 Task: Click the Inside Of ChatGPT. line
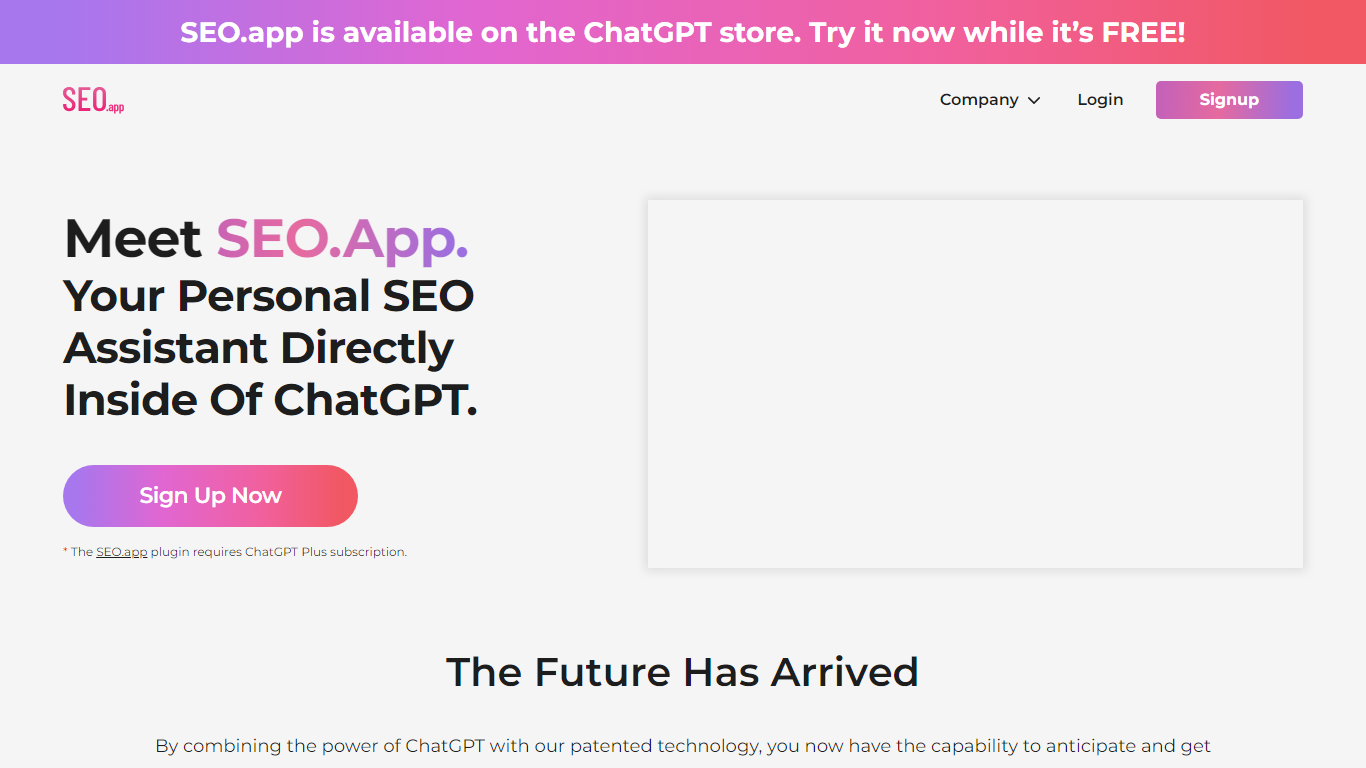pos(270,400)
